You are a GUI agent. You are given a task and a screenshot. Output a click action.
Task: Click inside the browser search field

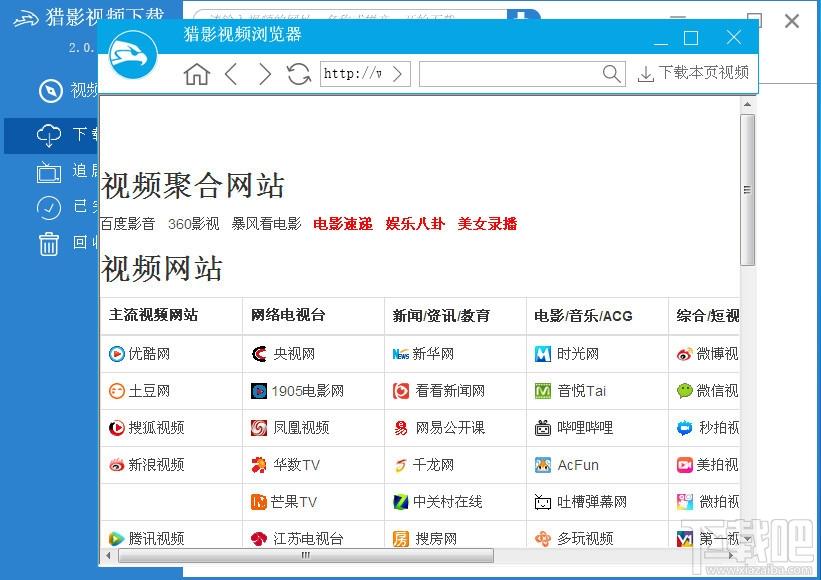[511, 74]
